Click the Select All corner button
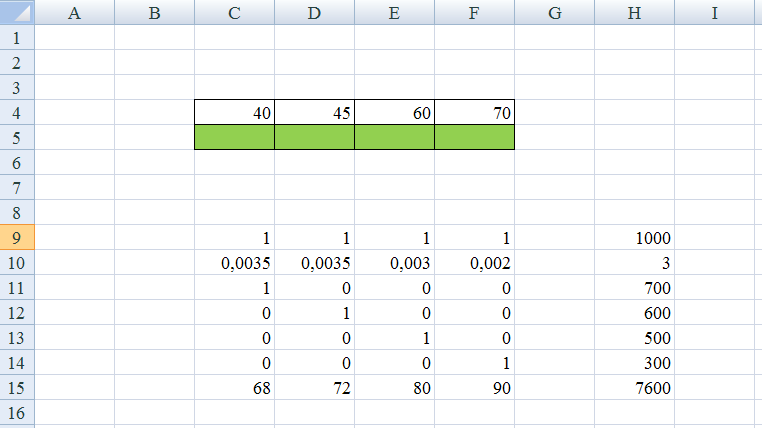The width and height of the screenshot is (762, 428). point(17,12)
